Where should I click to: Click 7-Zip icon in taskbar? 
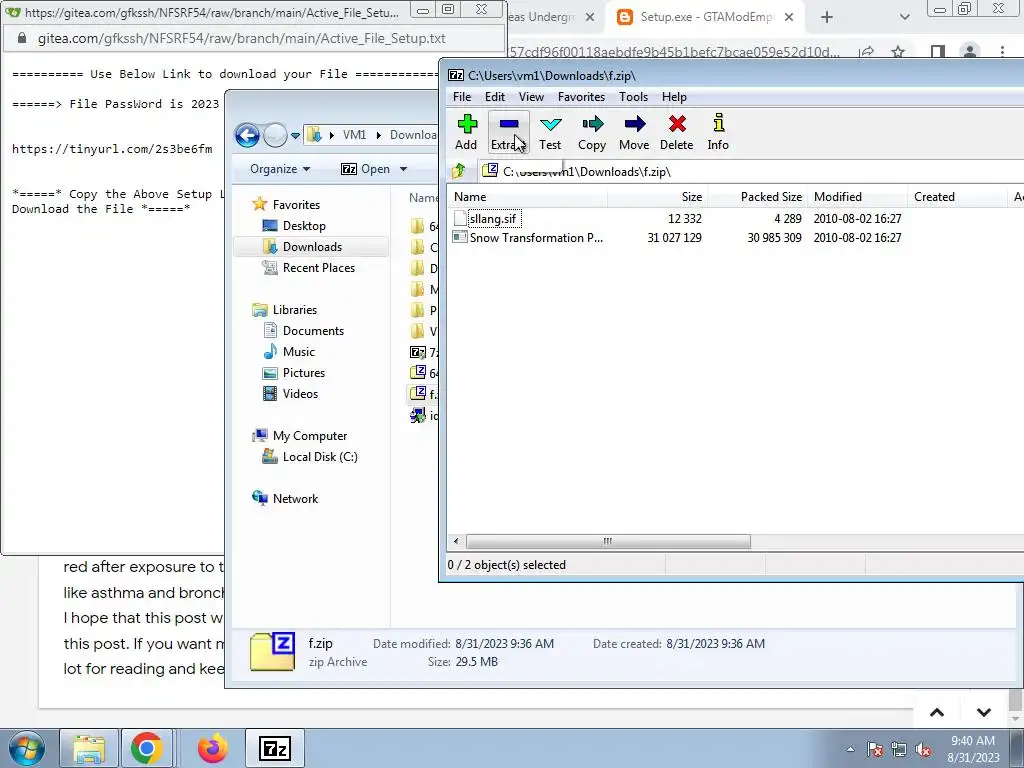click(274, 748)
